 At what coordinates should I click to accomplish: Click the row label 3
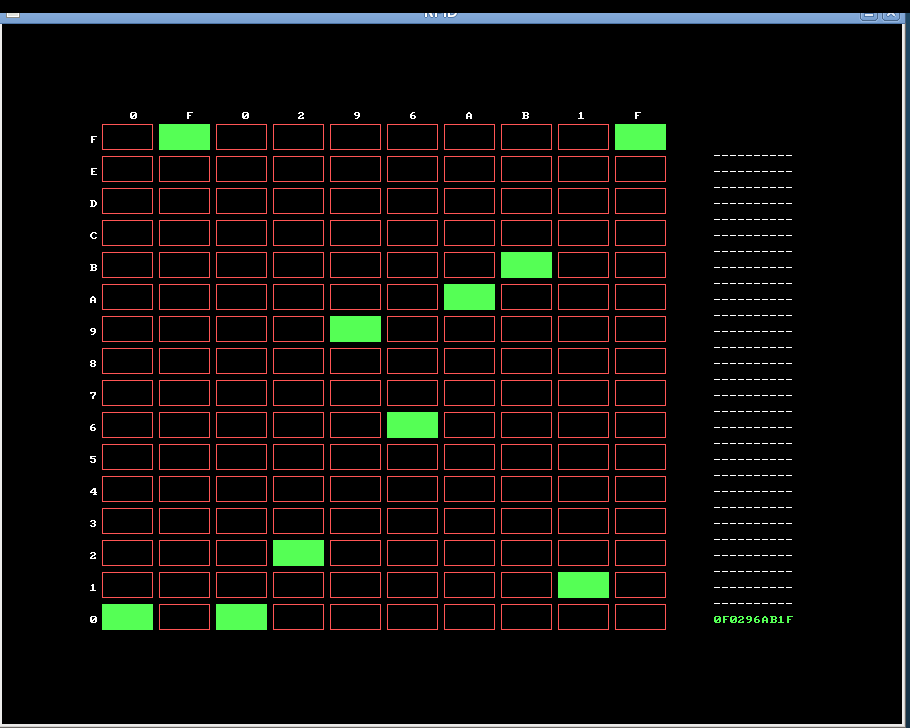point(93,523)
